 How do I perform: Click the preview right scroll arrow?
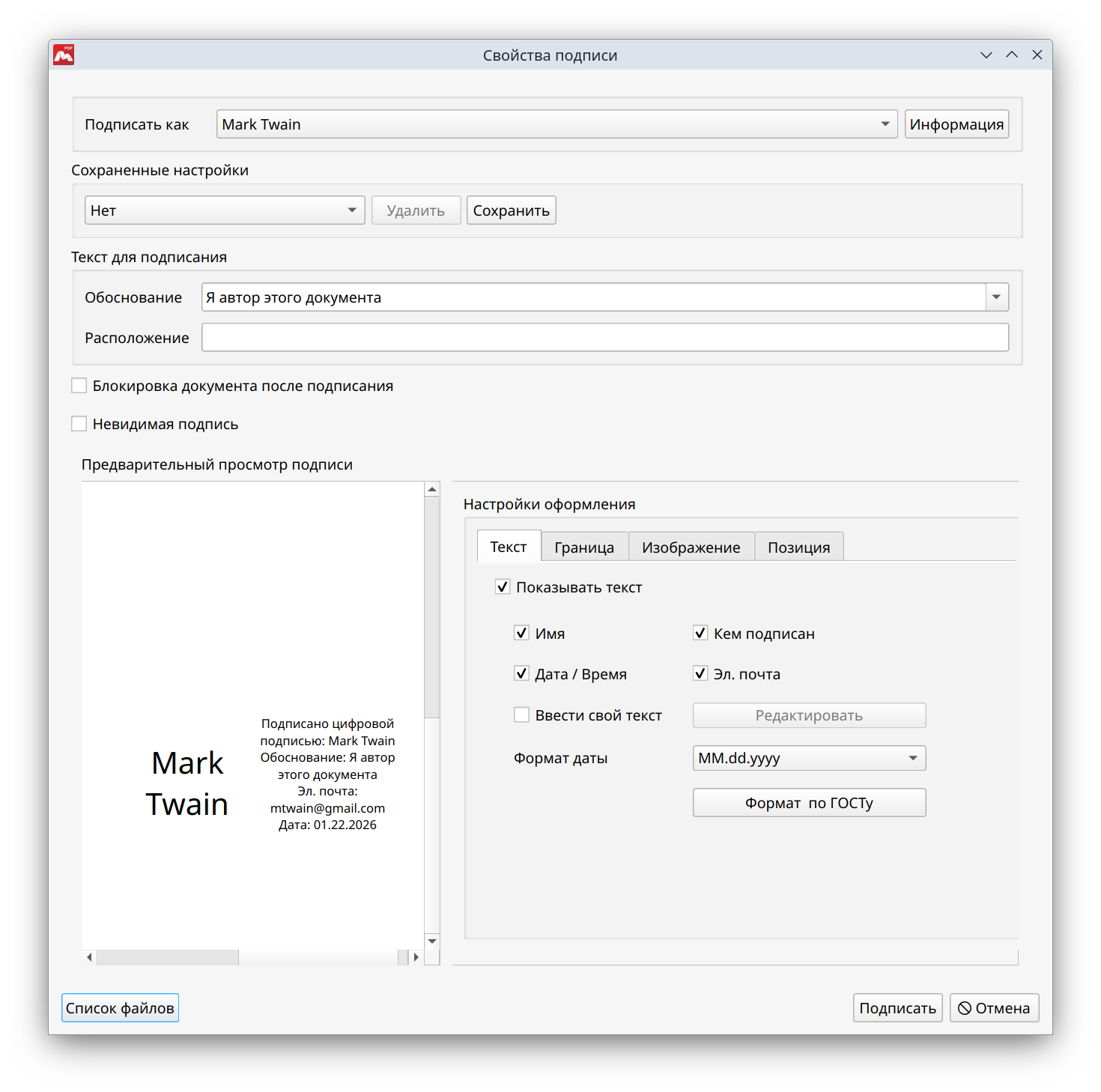click(416, 957)
